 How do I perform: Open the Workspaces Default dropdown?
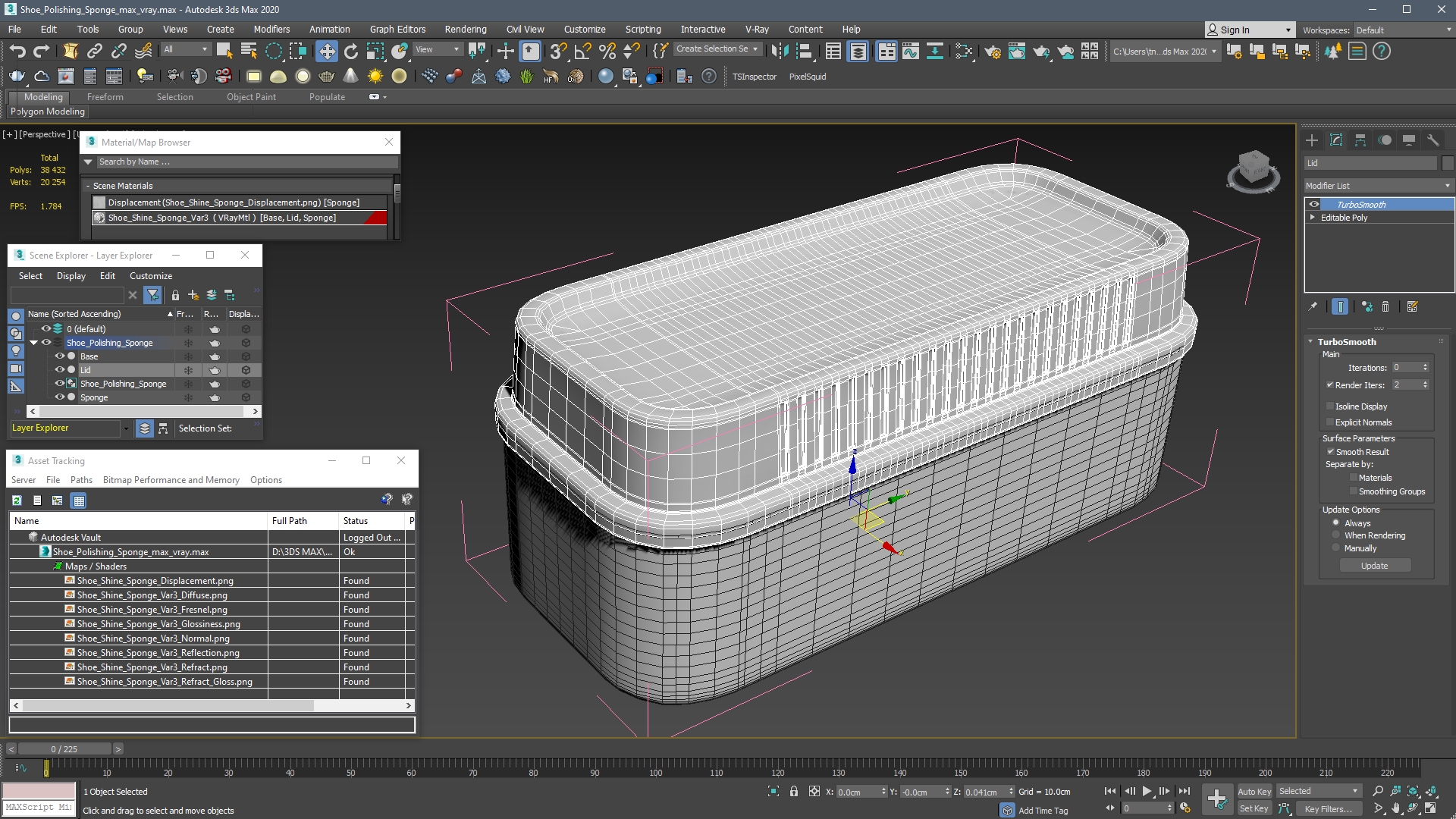(1402, 30)
